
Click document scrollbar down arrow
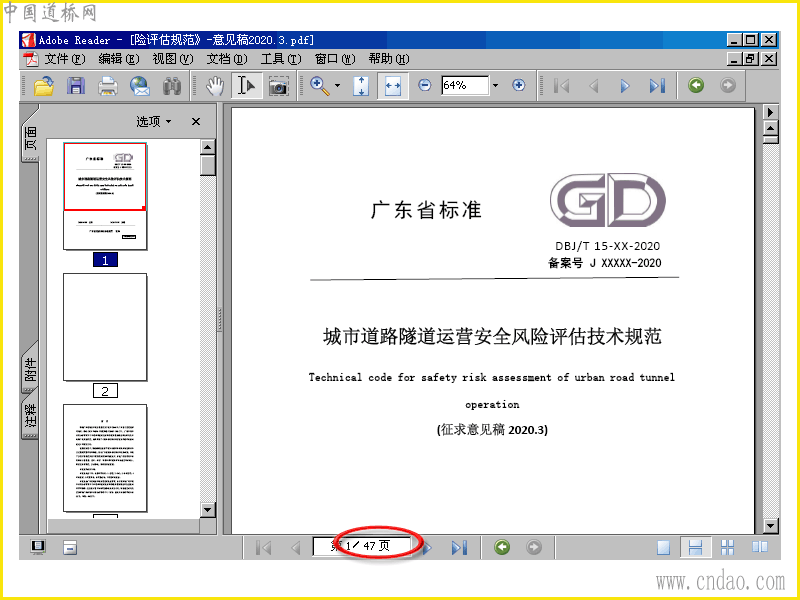[x=770, y=526]
